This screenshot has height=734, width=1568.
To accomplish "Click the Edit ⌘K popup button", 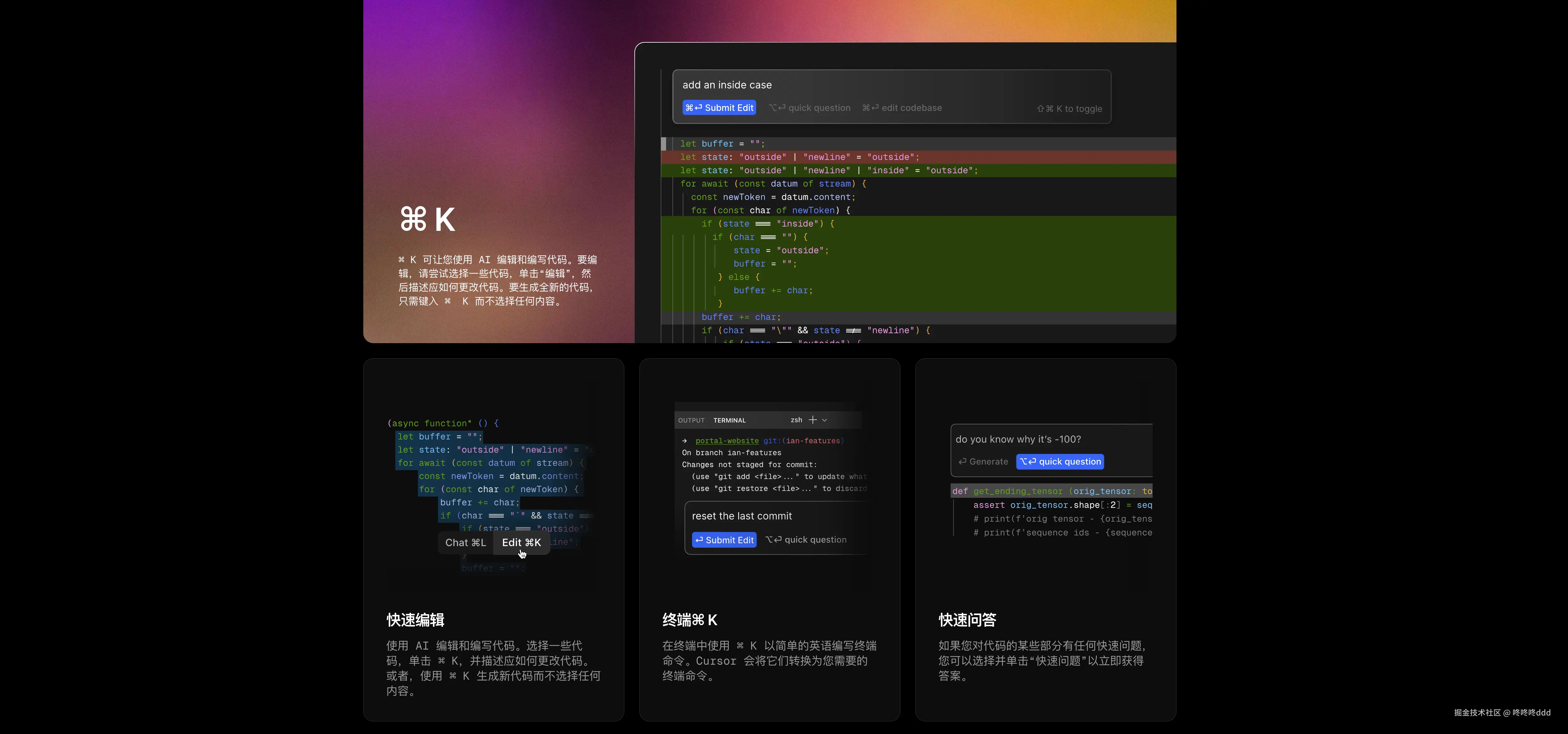I will coord(521,542).
